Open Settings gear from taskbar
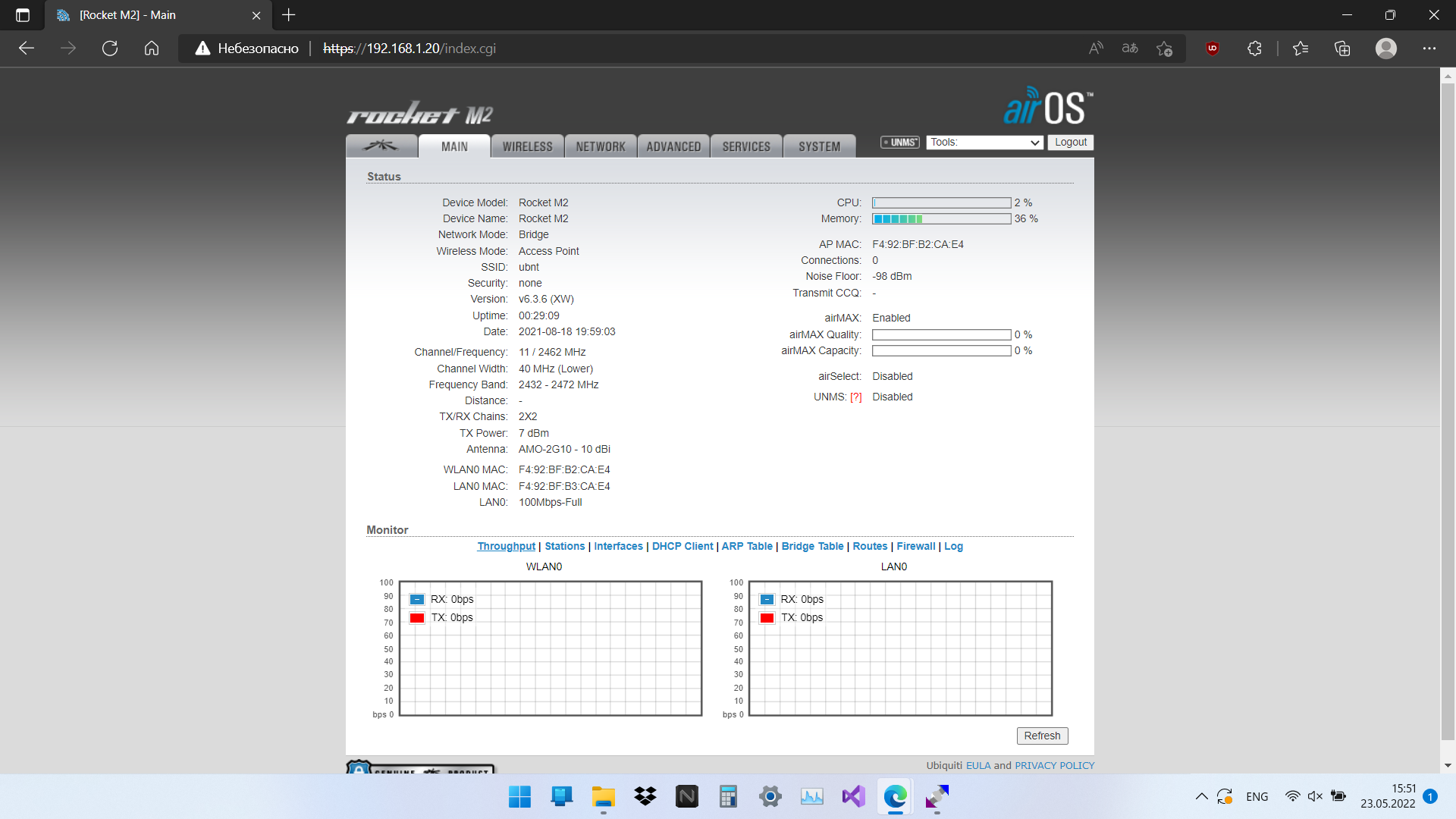This screenshot has height=819, width=1456. (770, 796)
